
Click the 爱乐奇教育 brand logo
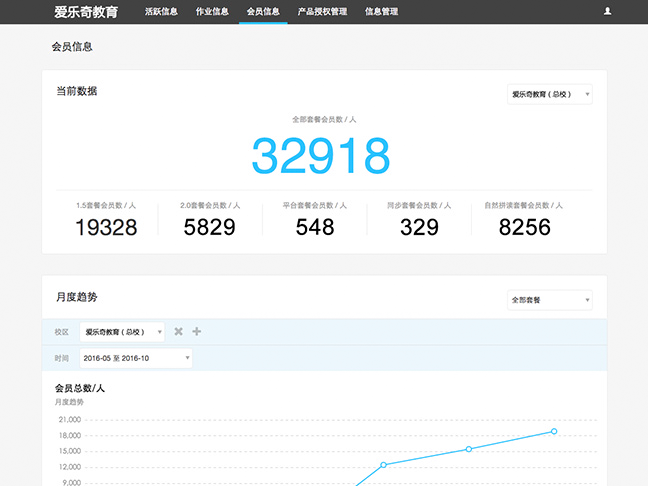85,12
